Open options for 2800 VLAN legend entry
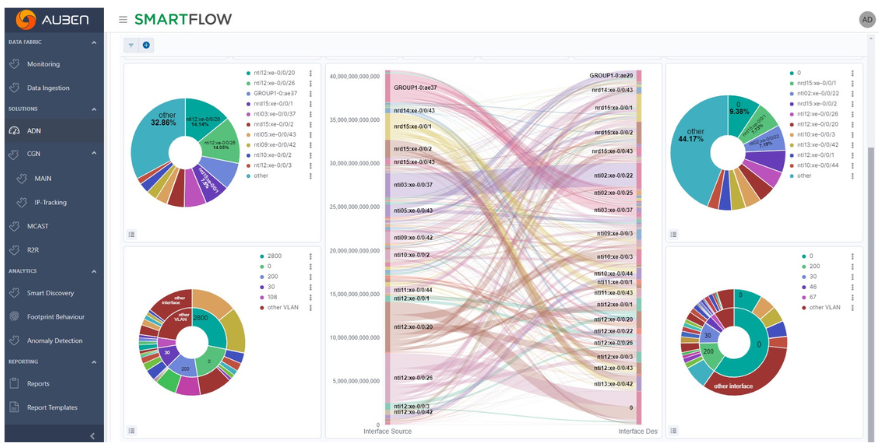885x446 pixels. click(310, 256)
